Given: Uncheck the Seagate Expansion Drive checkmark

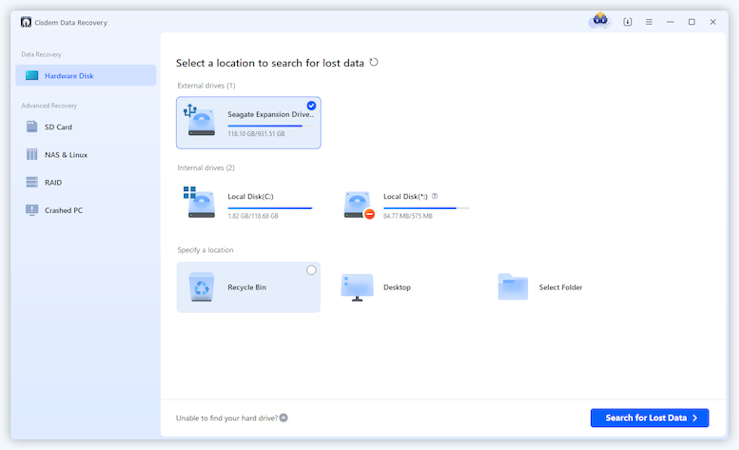Looking at the screenshot, I should (311, 105).
